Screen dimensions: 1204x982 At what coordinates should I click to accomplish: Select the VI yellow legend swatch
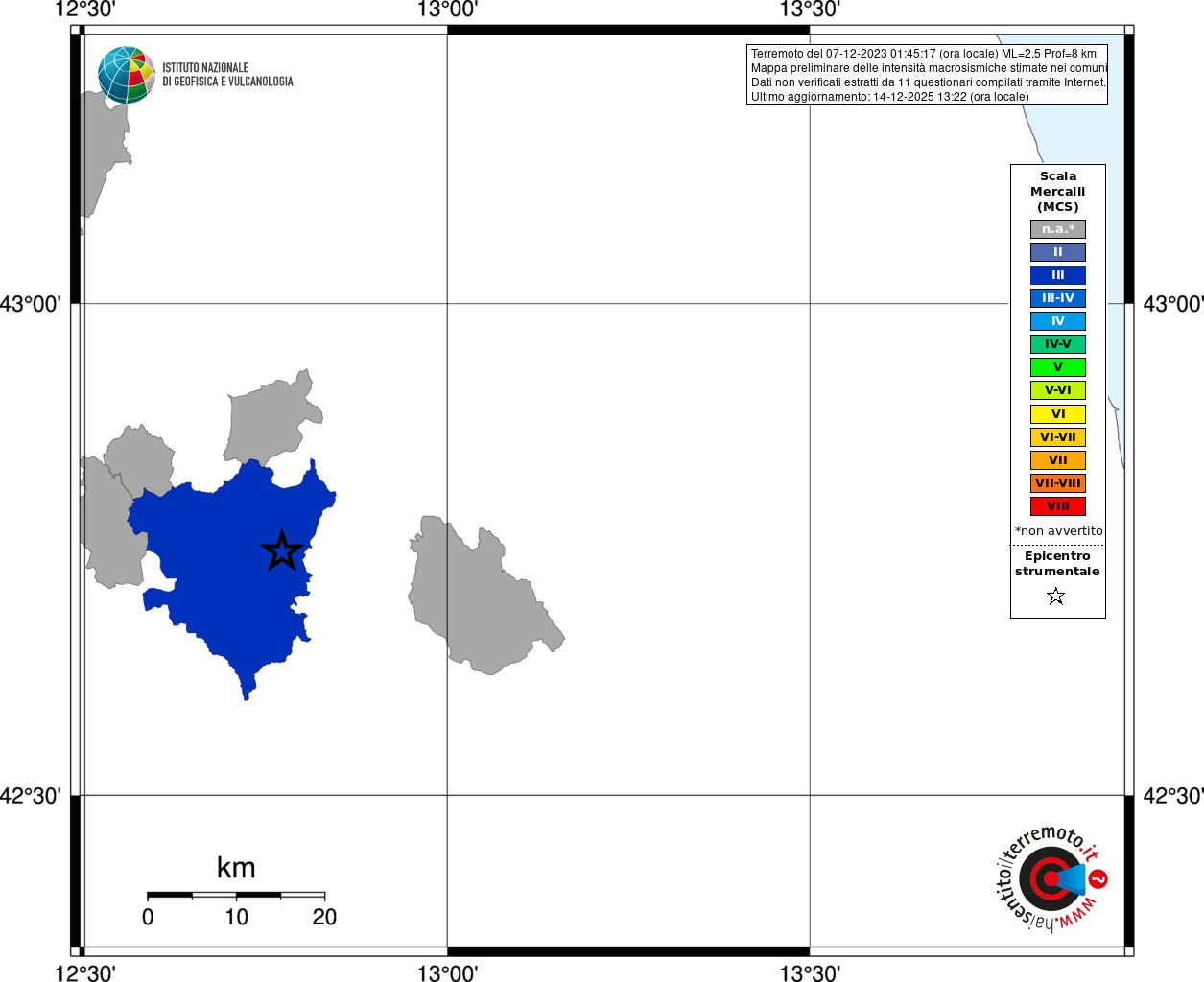point(1058,414)
